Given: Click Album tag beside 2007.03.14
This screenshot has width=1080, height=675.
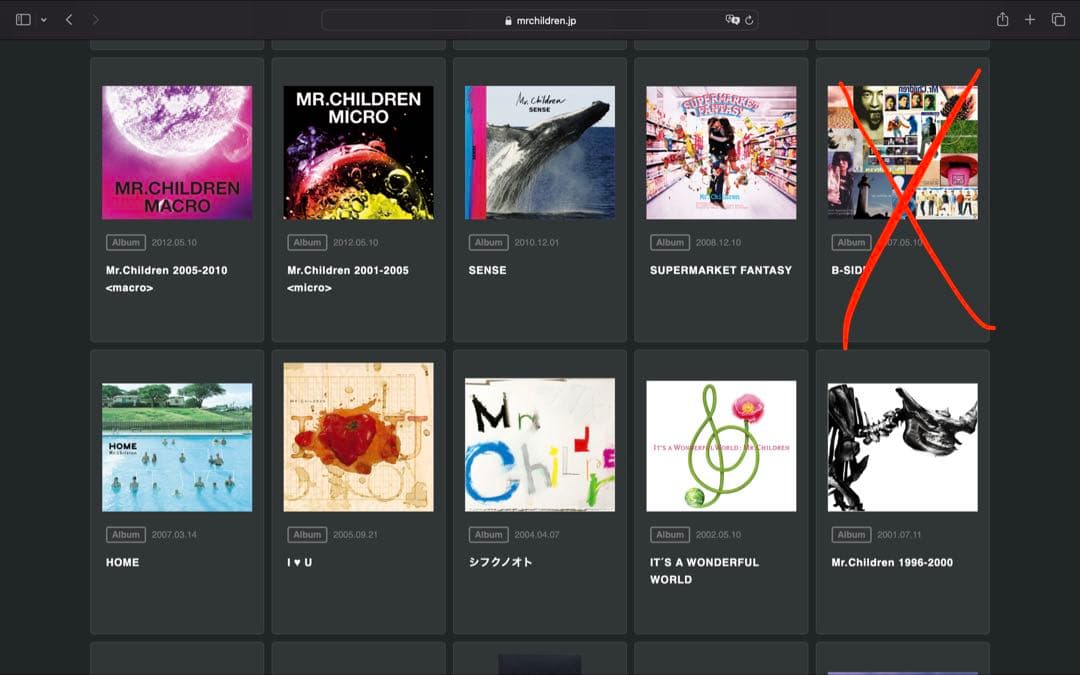Looking at the screenshot, I should point(126,534).
